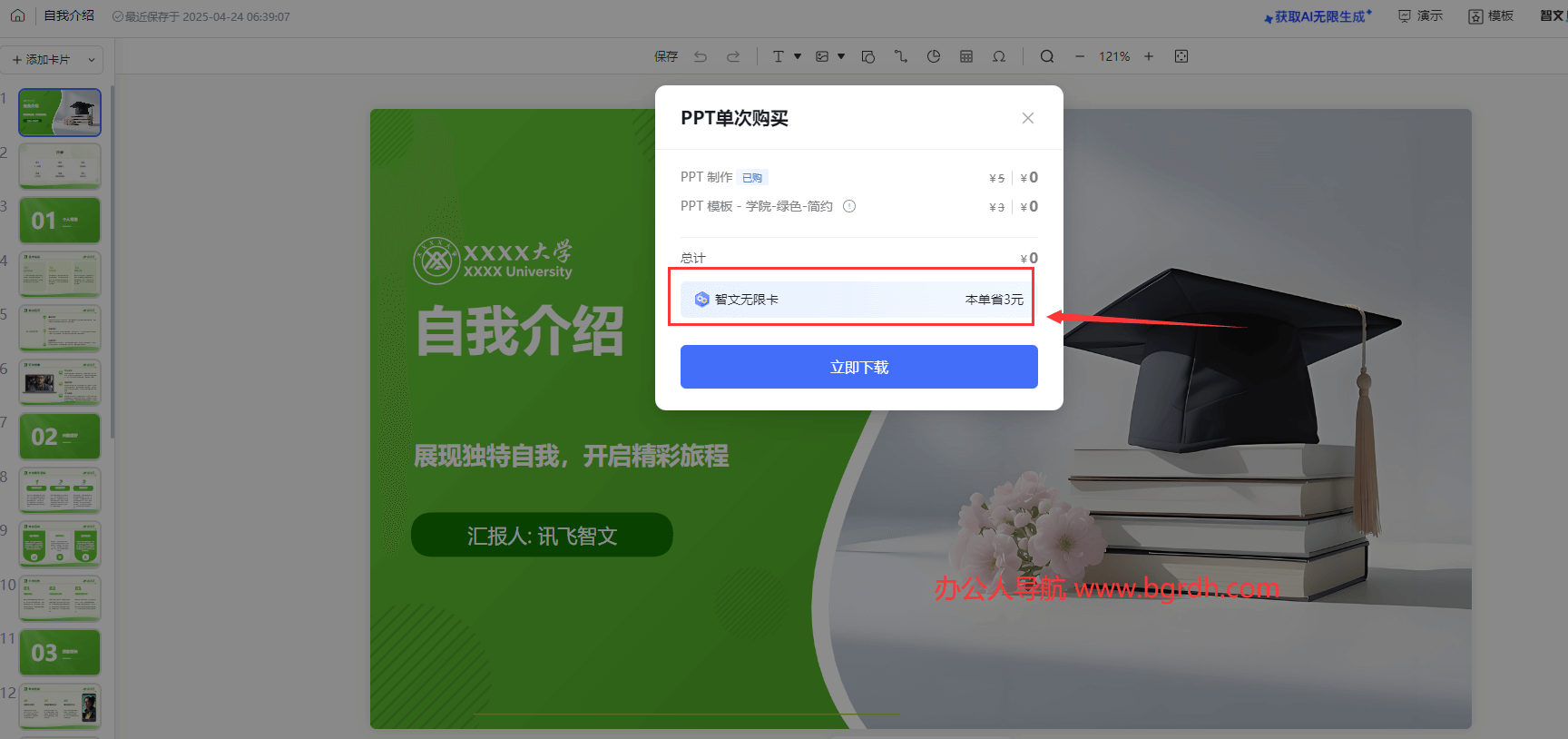Select slide 6 thumbnail
Viewport: 1568px width, 739px height.
(60, 382)
